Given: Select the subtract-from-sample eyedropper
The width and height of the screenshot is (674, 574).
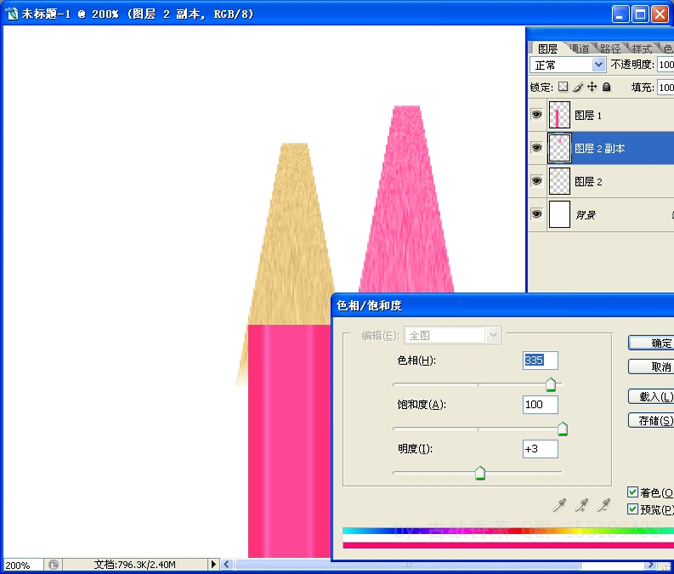Looking at the screenshot, I should coord(604,505).
